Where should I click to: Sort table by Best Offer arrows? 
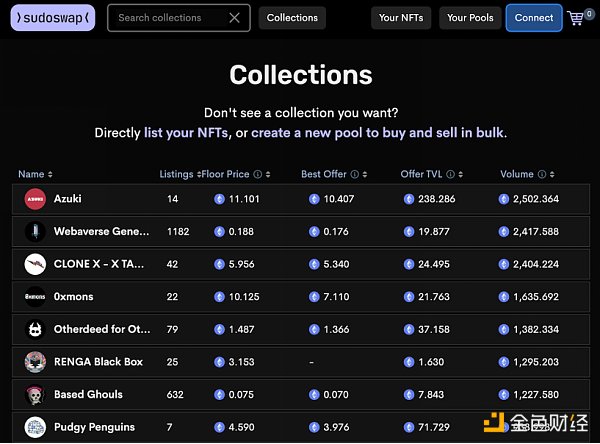365,175
